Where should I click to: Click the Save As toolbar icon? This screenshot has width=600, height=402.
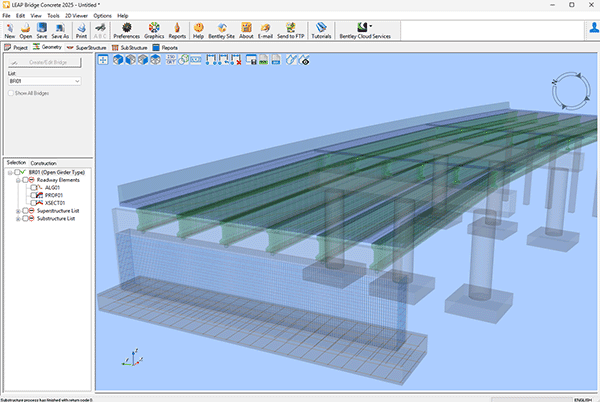point(61,28)
